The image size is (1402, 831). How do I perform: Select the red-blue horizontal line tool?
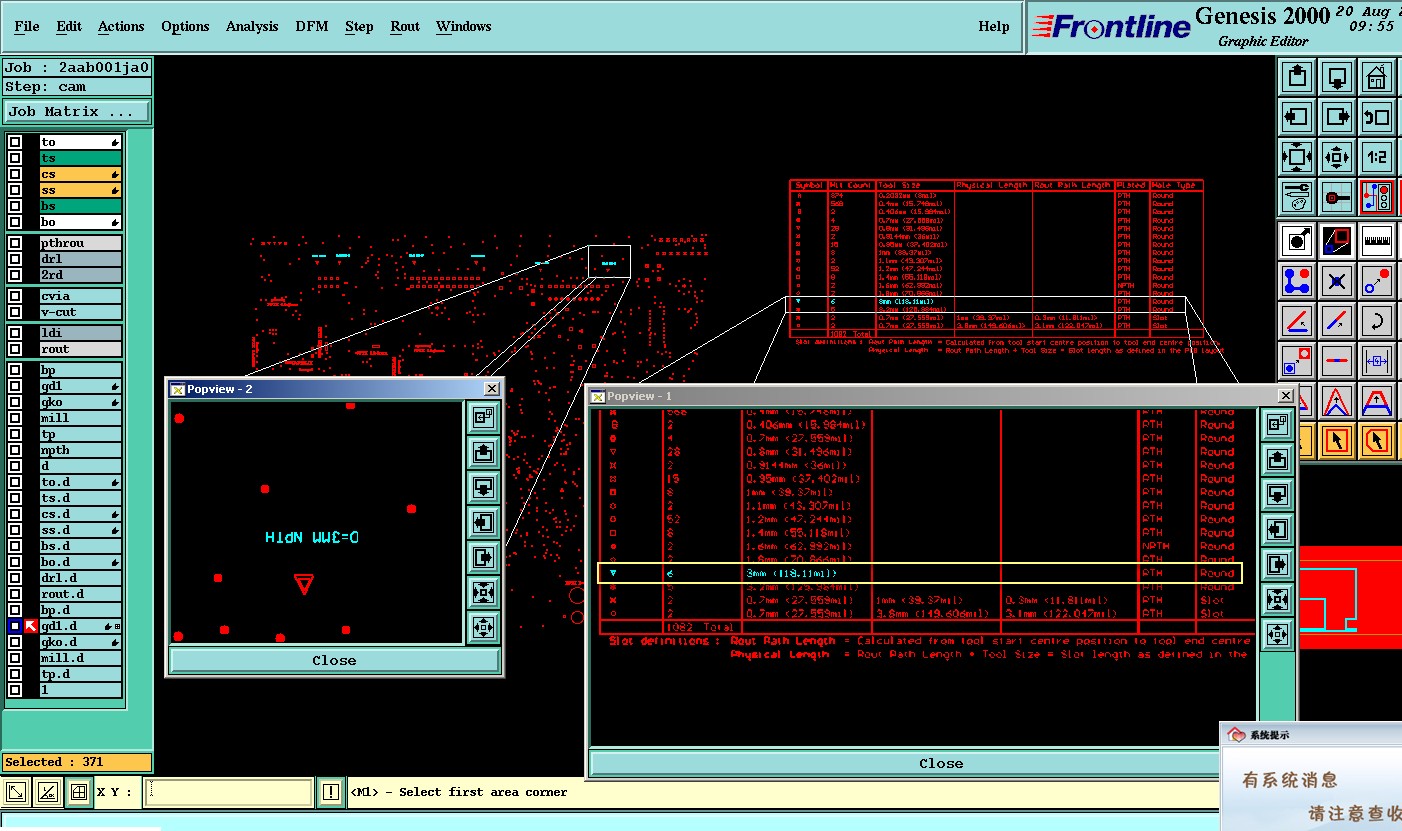1337,361
